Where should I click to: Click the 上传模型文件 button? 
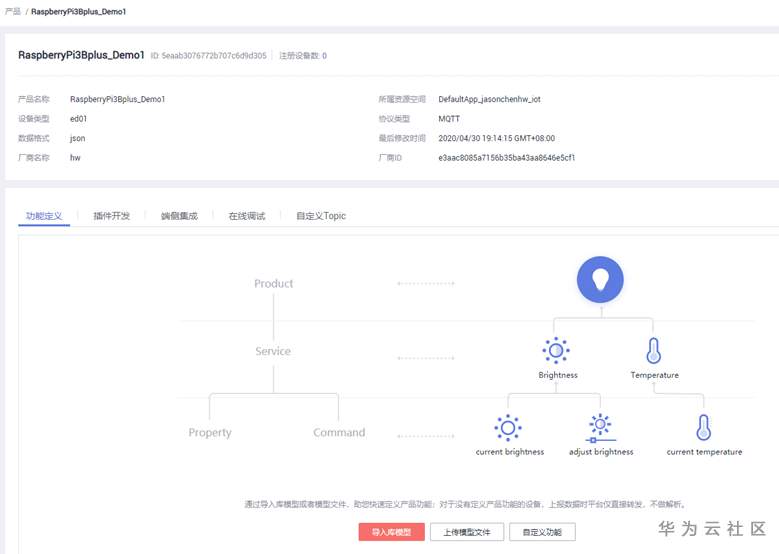pyautogui.click(x=467, y=532)
